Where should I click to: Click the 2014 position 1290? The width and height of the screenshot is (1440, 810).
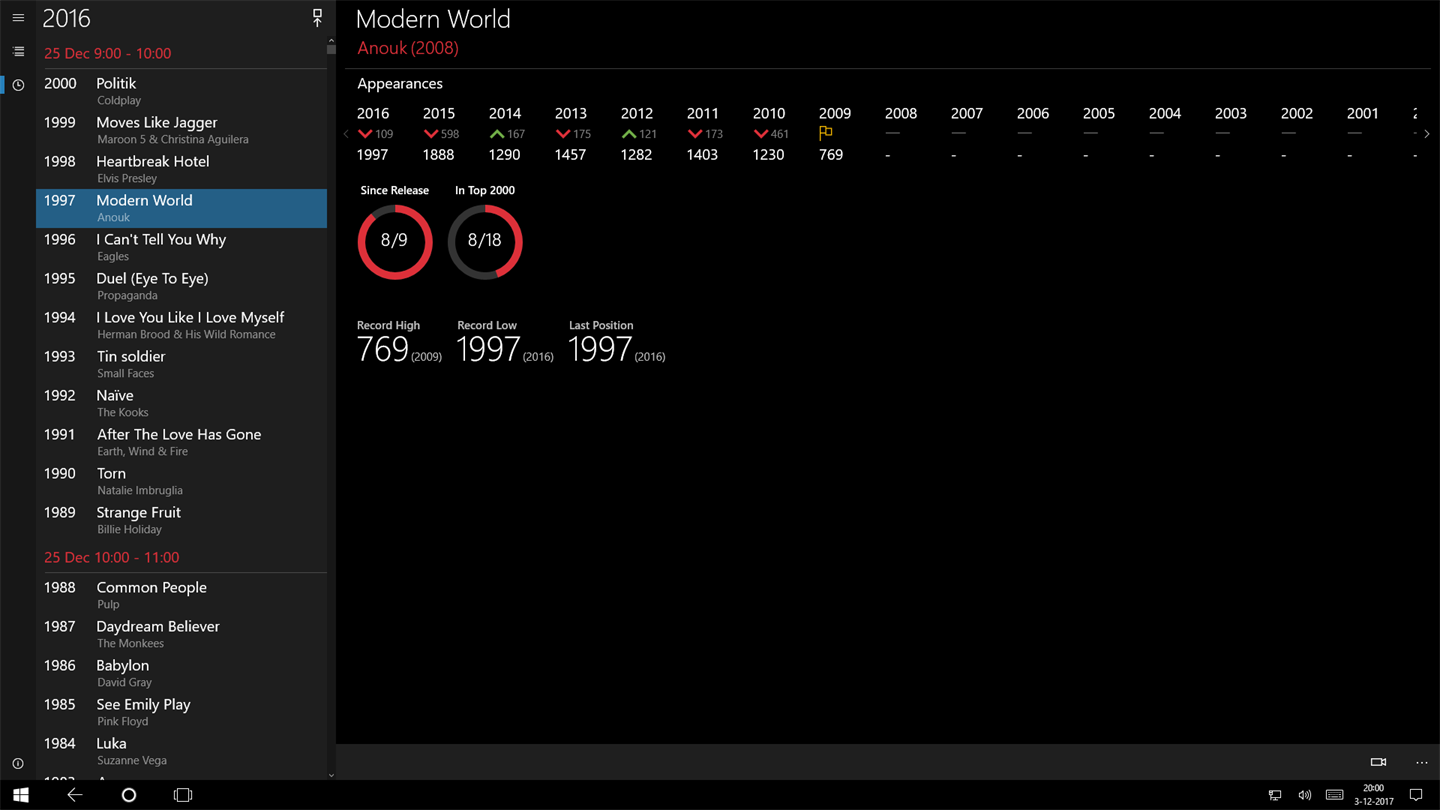(x=505, y=155)
